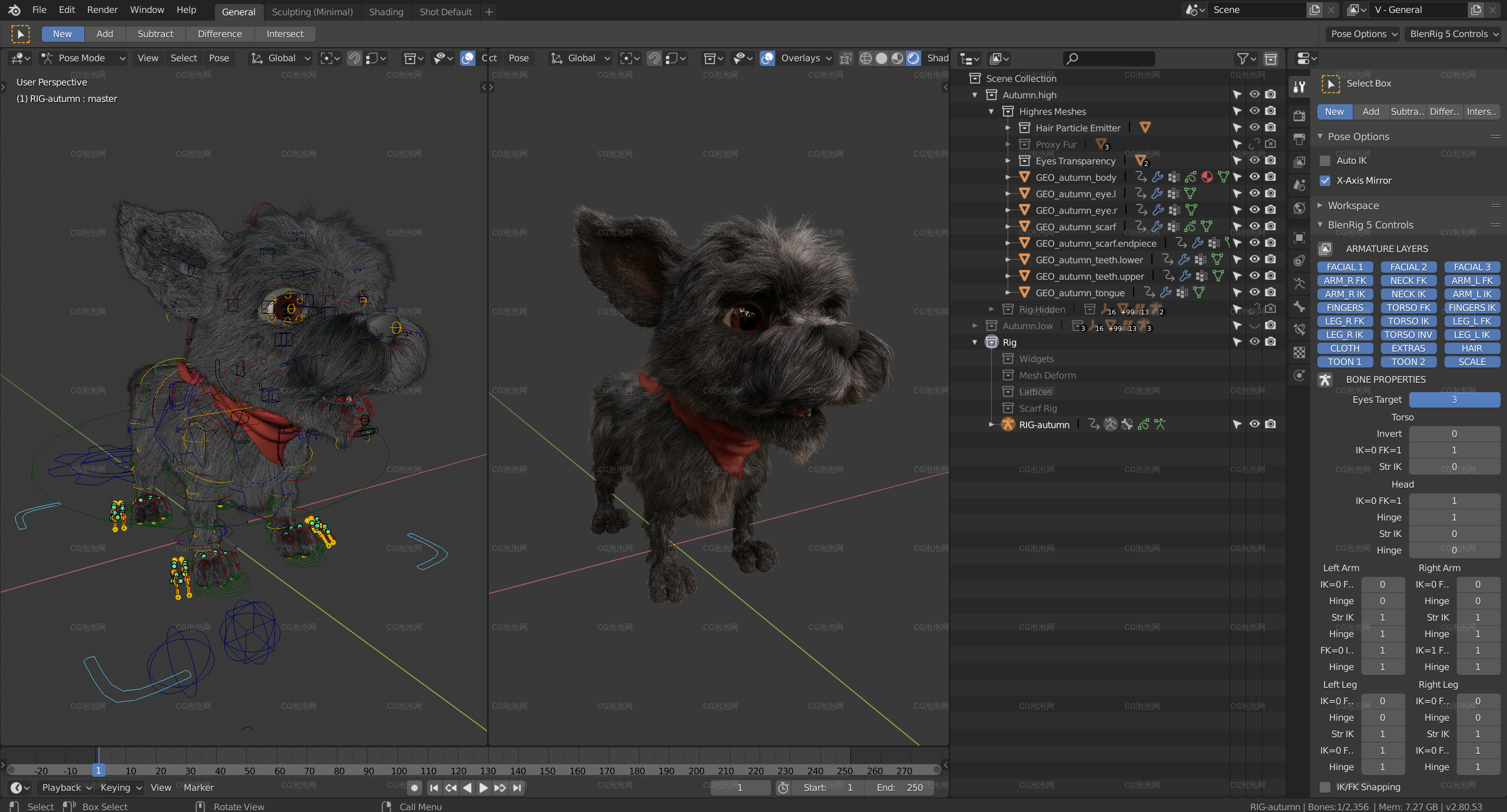Click the Subtract boolean operation icon
Screen dimensions: 1507x812
coord(156,34)
